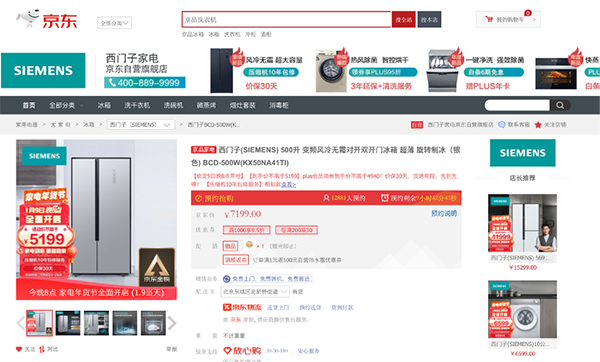Screen dimensions: 600x362
Task: Click the main refrigerator product image
Action: point(96,220)
